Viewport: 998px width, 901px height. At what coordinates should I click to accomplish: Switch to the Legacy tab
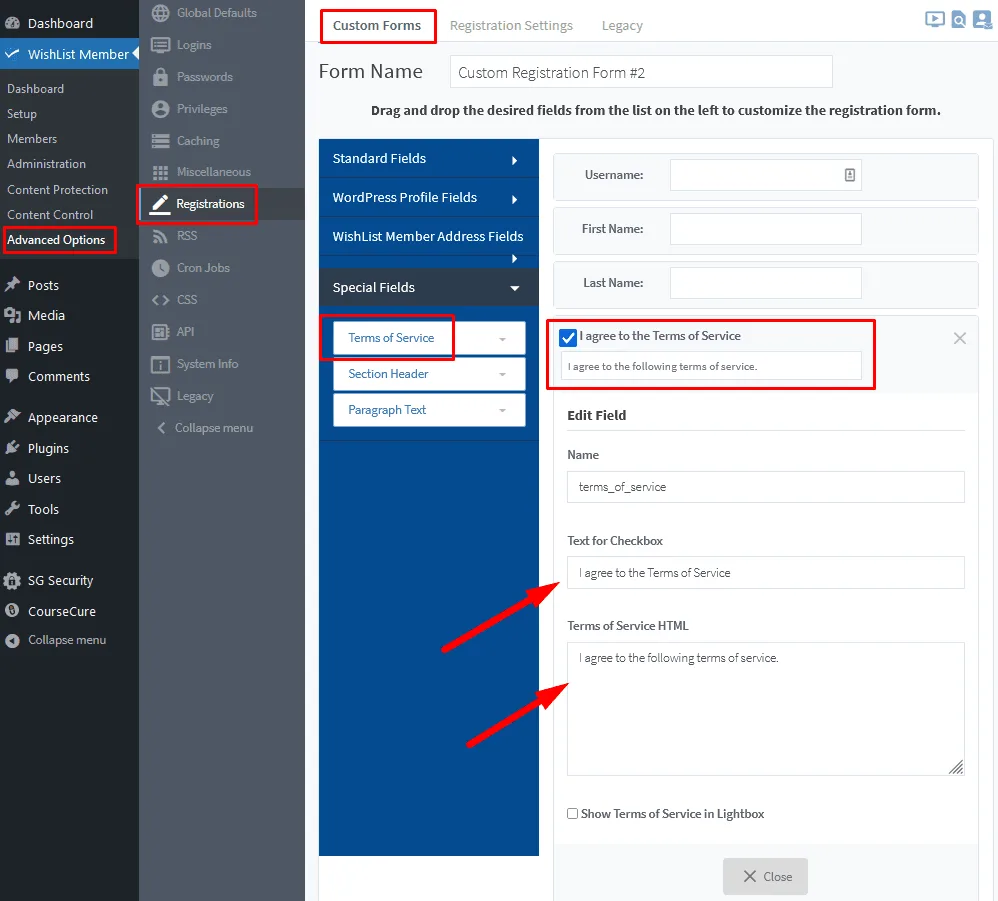[622, 26]
